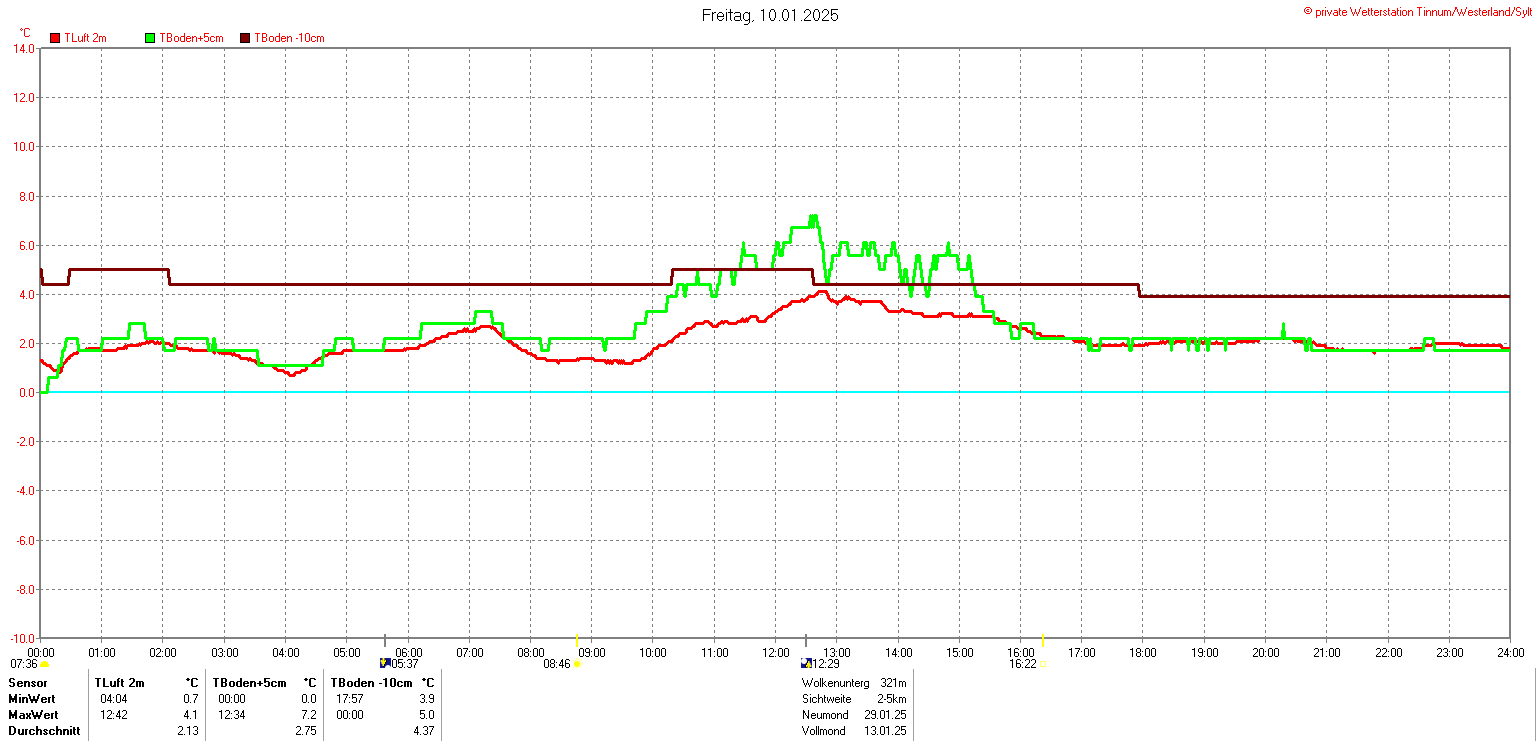
Task: Click the red TLuft 2m legend square
Action: [55, 38]
